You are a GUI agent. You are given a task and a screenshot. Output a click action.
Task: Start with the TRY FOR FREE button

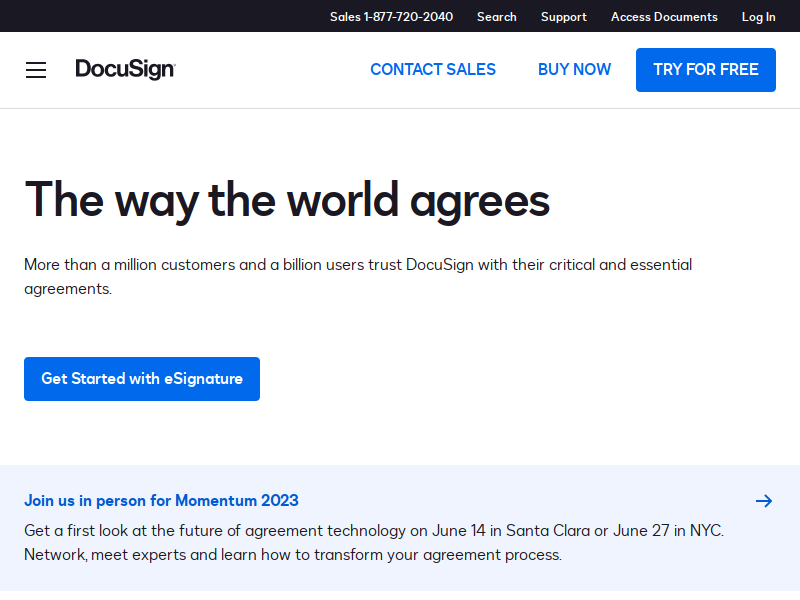click(x=706, y=70)
